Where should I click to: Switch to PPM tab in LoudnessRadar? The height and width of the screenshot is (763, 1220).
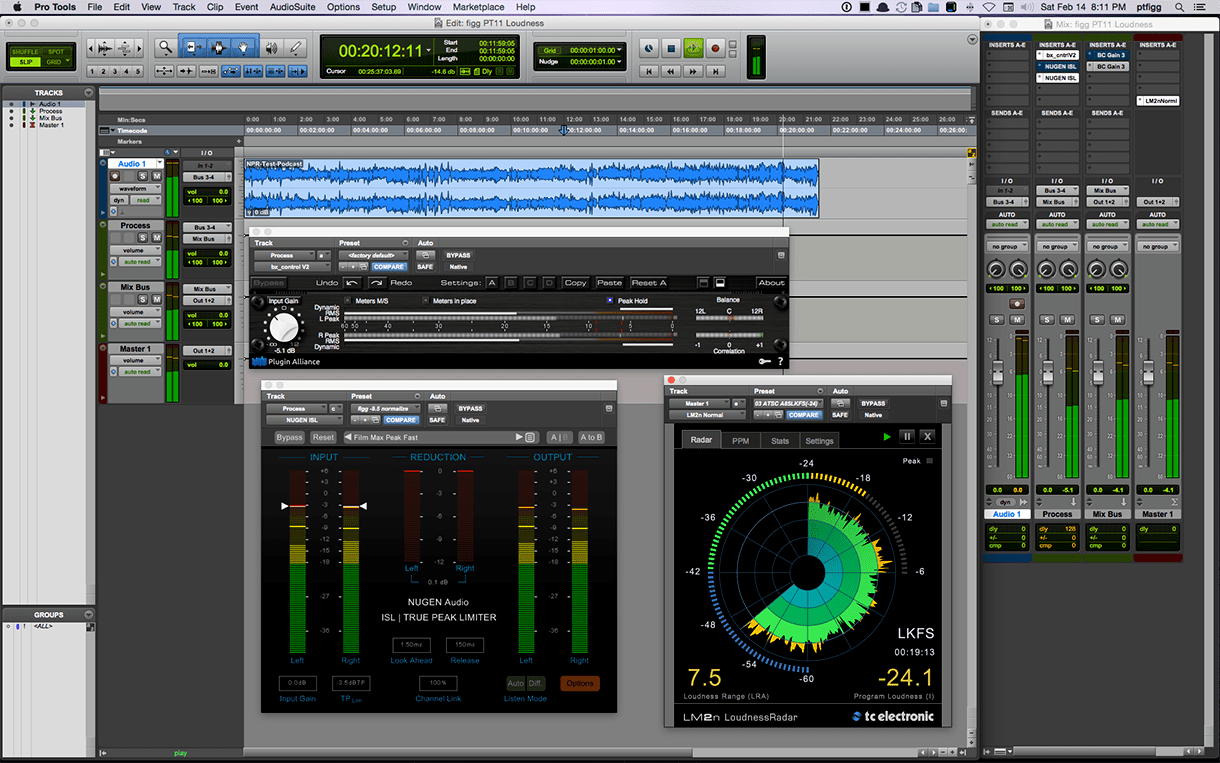click(740, 440)
